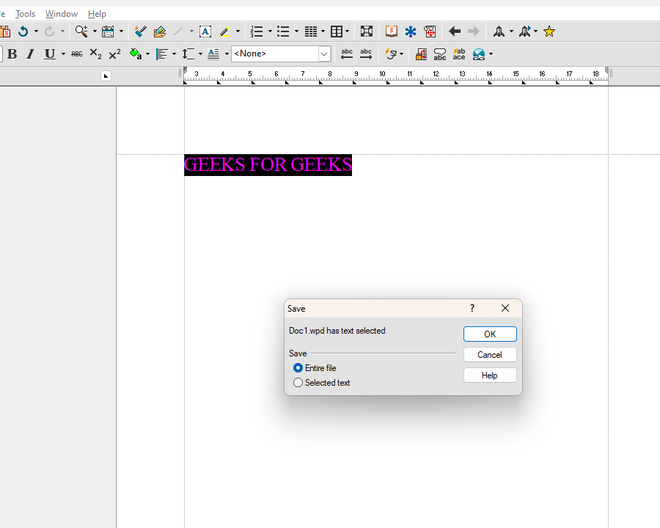660x528 pixels.
Task: Expand the bullet list dropdown arrow
Action: tap(296, 32)
